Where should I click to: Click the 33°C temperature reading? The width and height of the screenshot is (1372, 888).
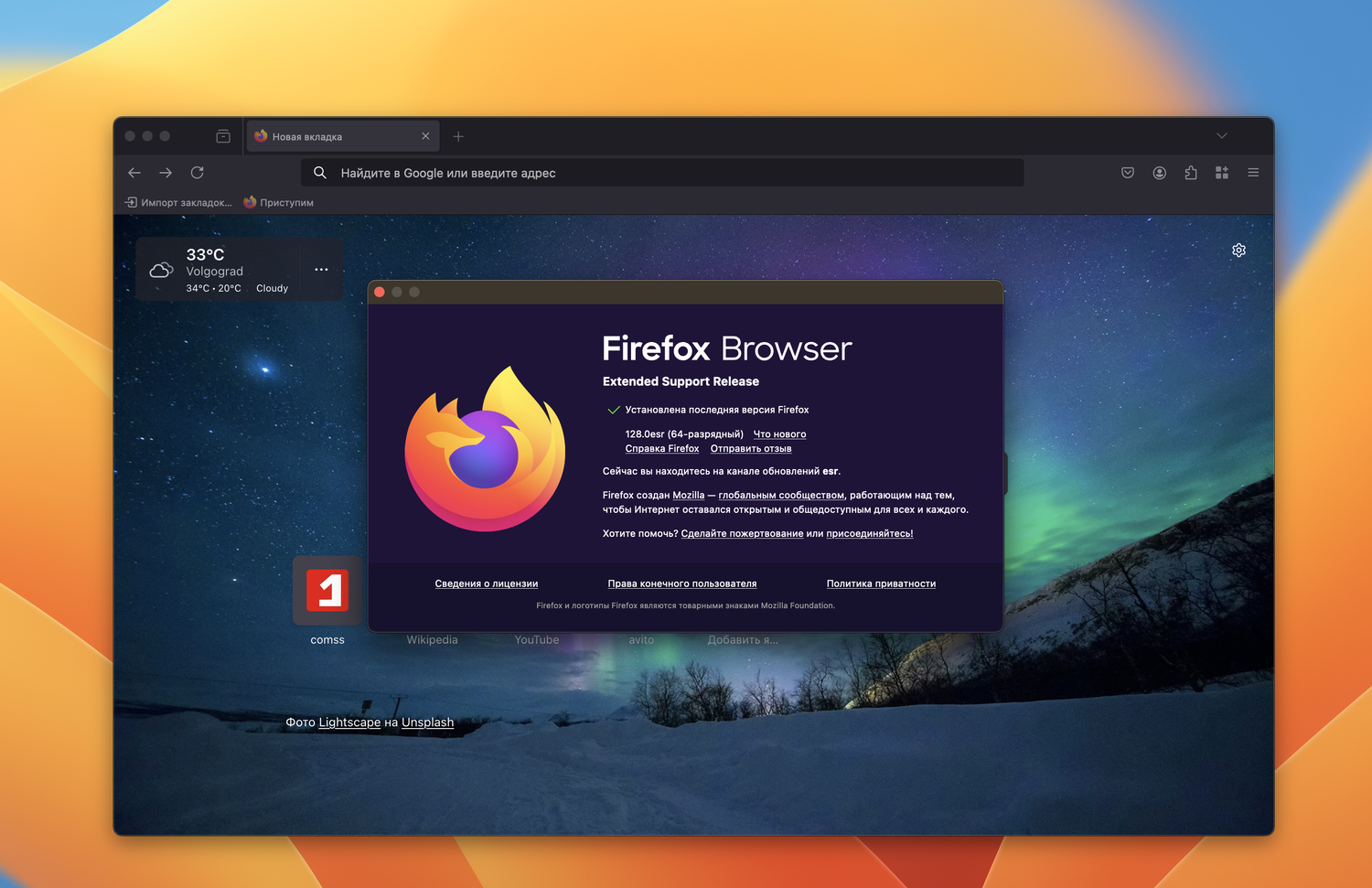point(205,254)
